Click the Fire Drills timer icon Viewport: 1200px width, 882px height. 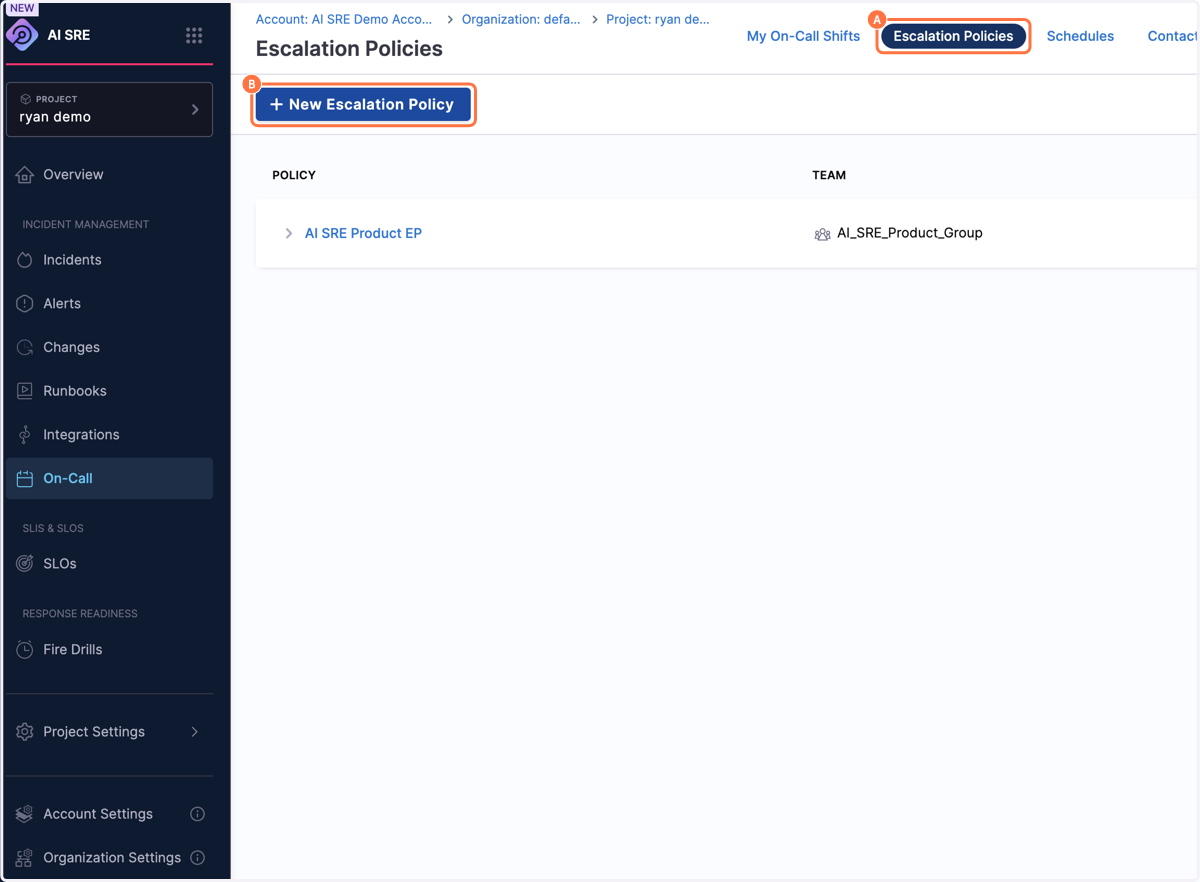(25, 650)
